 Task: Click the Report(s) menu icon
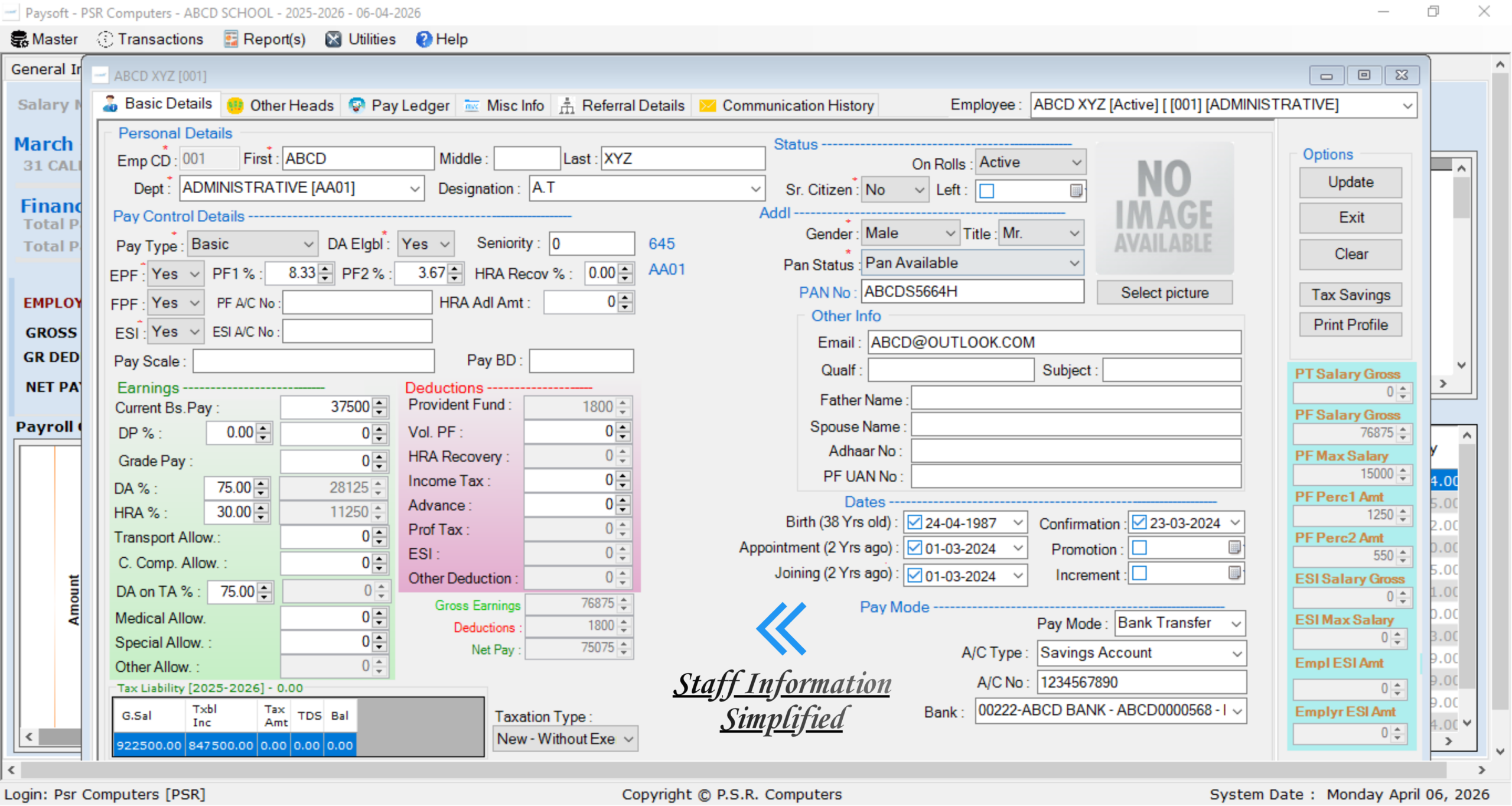point(231,40)
